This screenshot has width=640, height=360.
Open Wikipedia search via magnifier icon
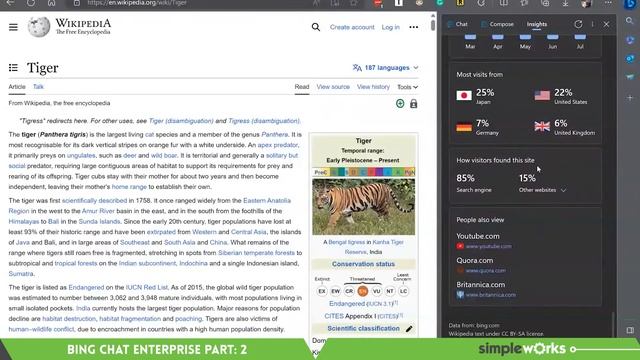pyautogui.click(x=316, y=27)
